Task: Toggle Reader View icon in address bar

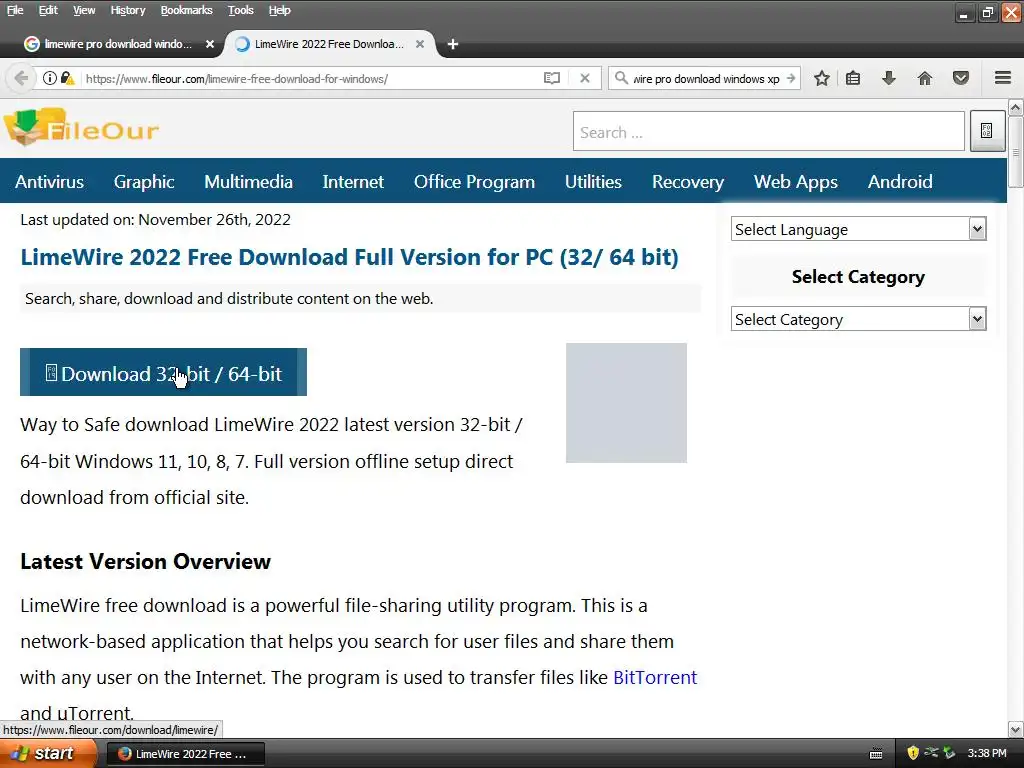Action: pos(552,78)
